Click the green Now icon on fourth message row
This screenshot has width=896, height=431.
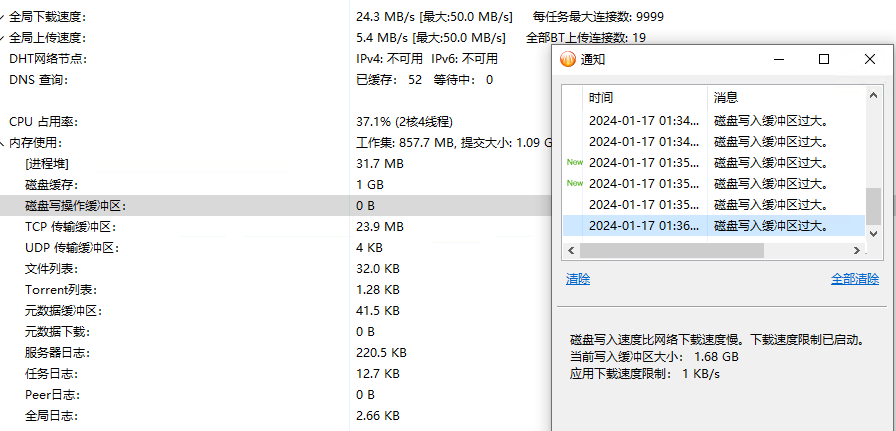tap(574, 183)
